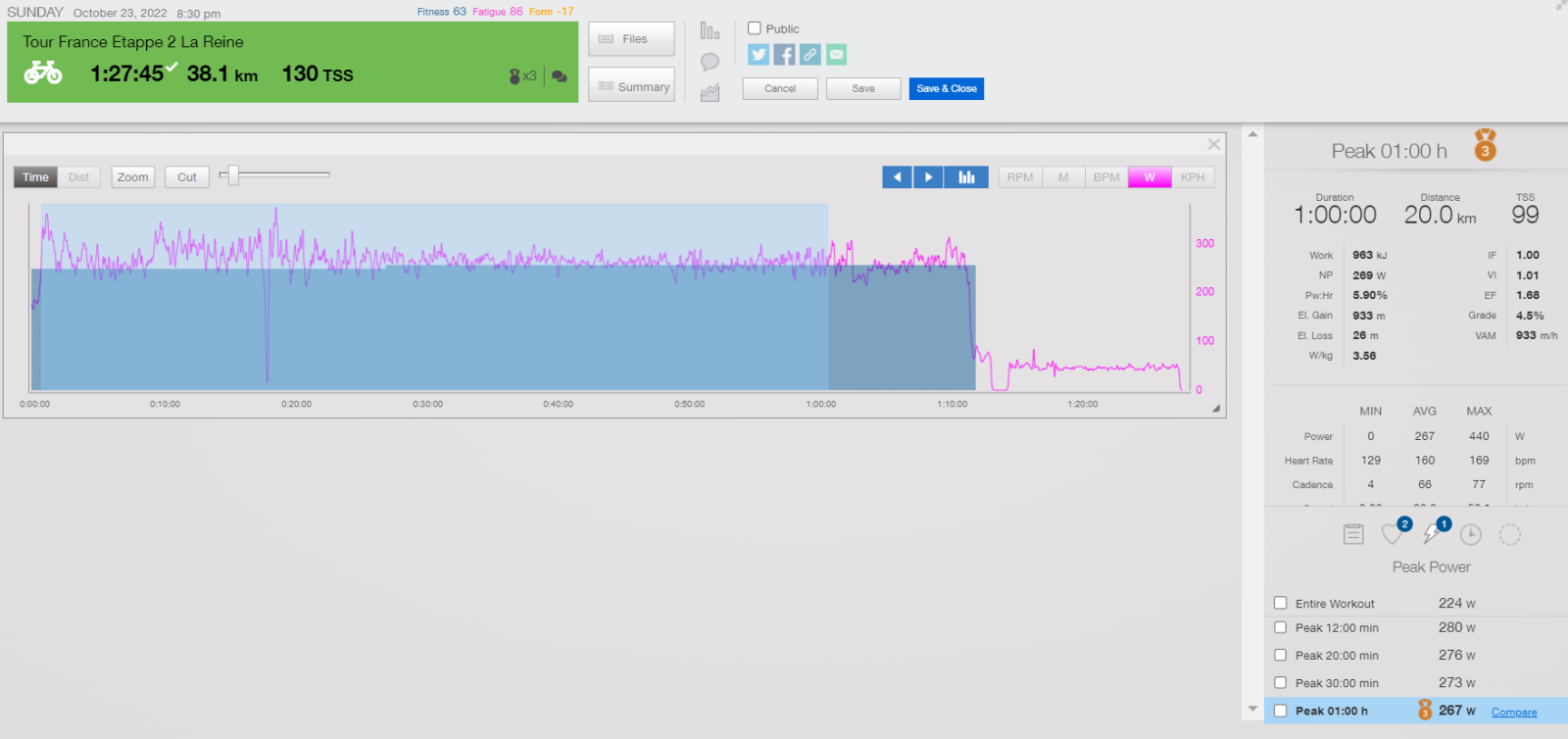The height and width of the screenshot is (739, 1568).
Task: Email the workout using envelope icon
Action: (836, 55)
